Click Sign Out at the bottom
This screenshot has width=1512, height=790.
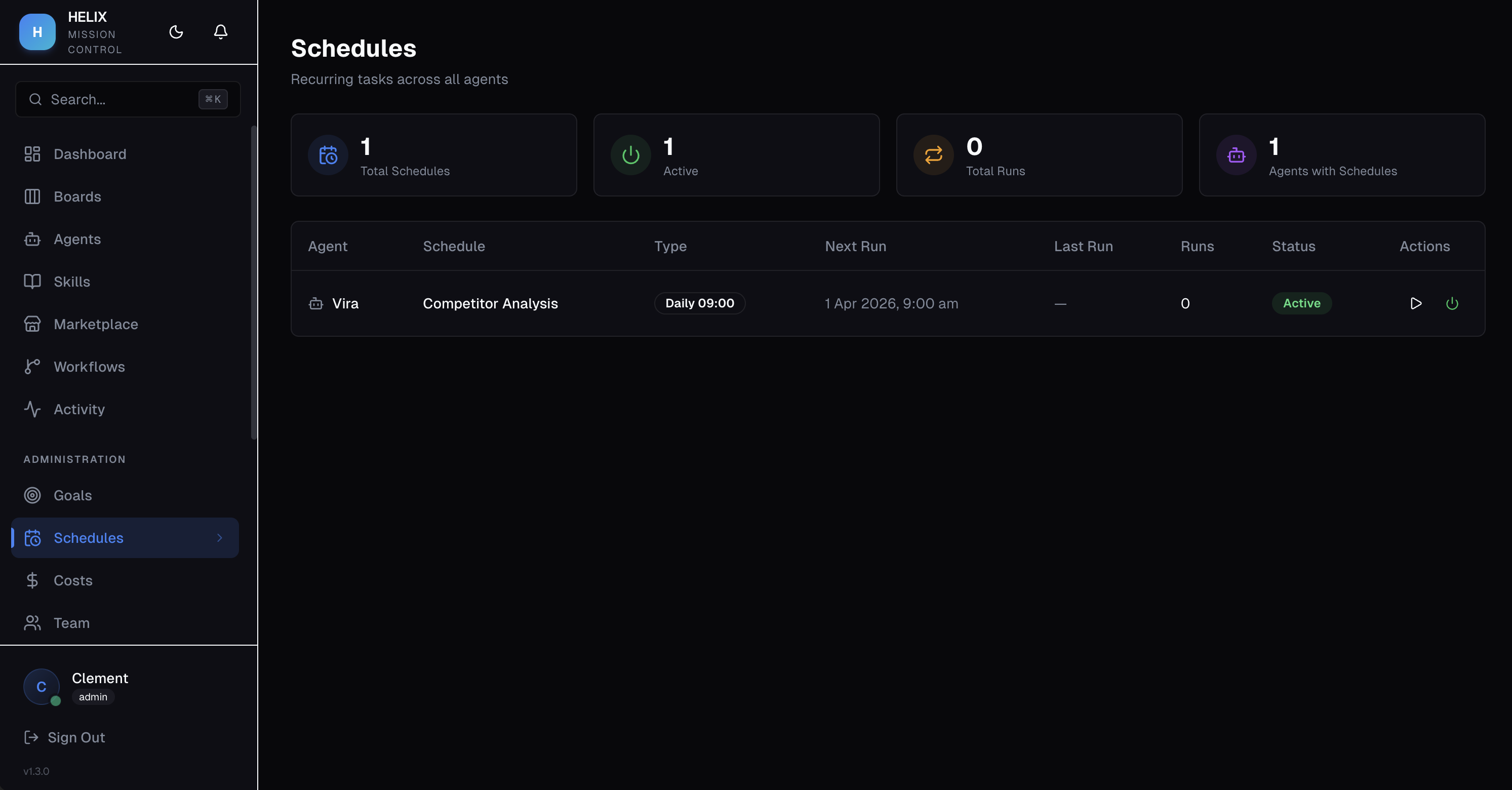[76, 737]
